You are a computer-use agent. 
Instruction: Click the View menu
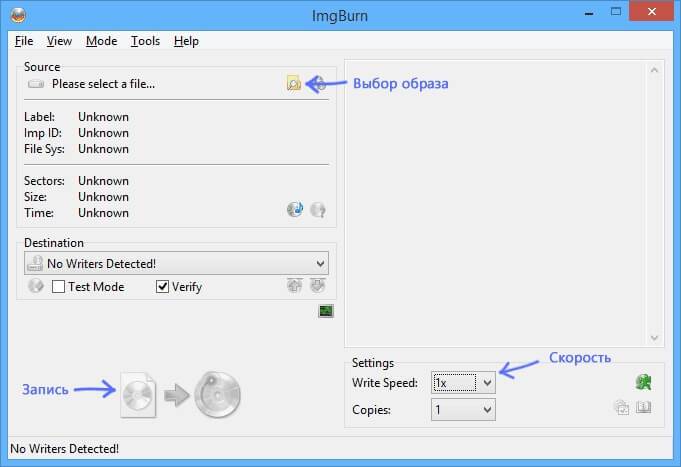point(59,41)
